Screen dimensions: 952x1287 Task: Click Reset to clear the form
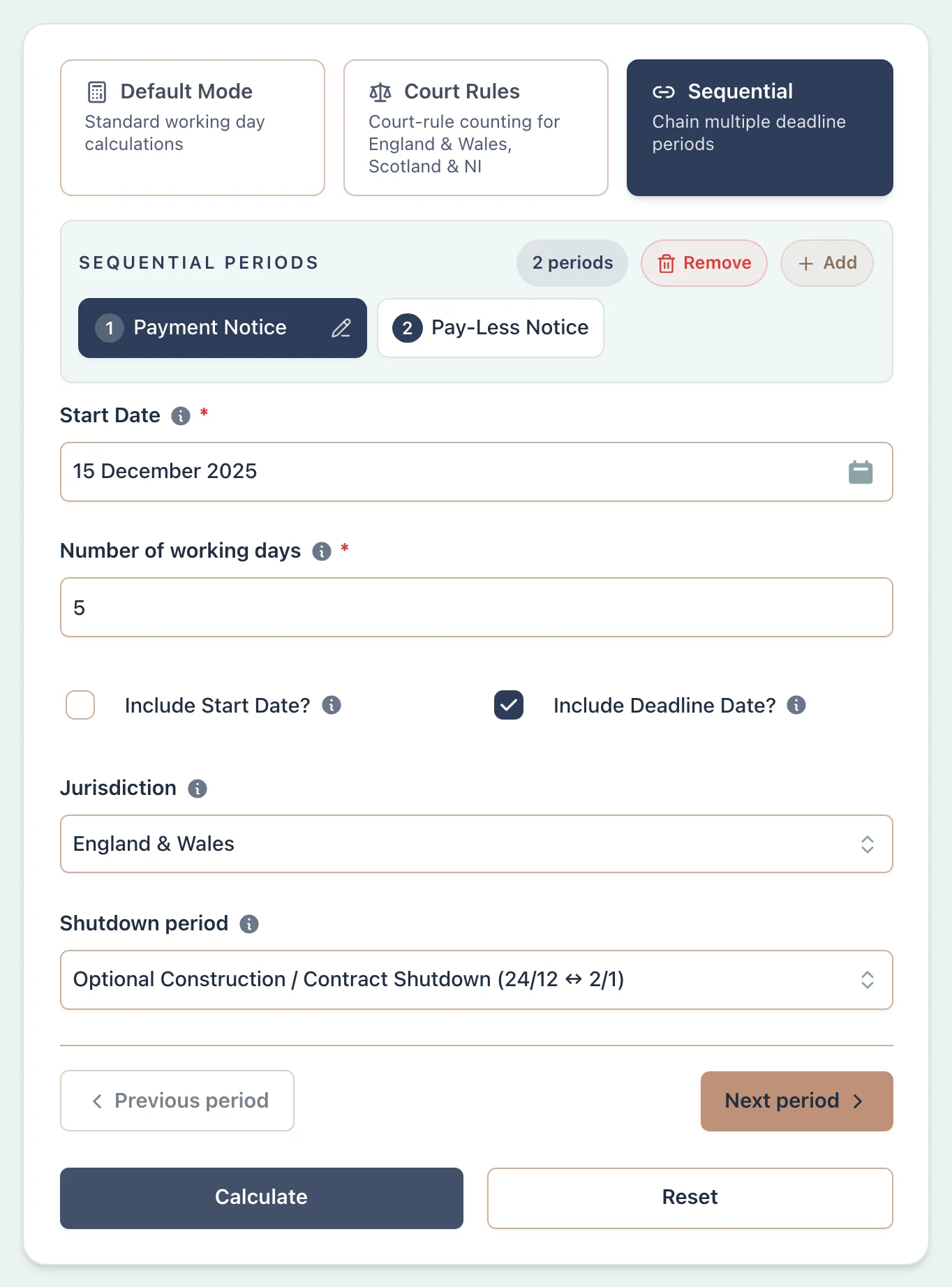(690, 1198)
